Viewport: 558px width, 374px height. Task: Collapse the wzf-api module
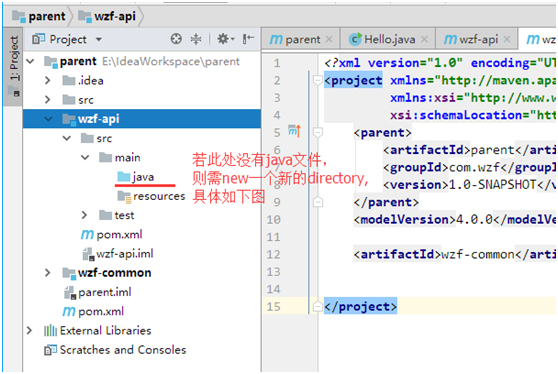[48, 119]
